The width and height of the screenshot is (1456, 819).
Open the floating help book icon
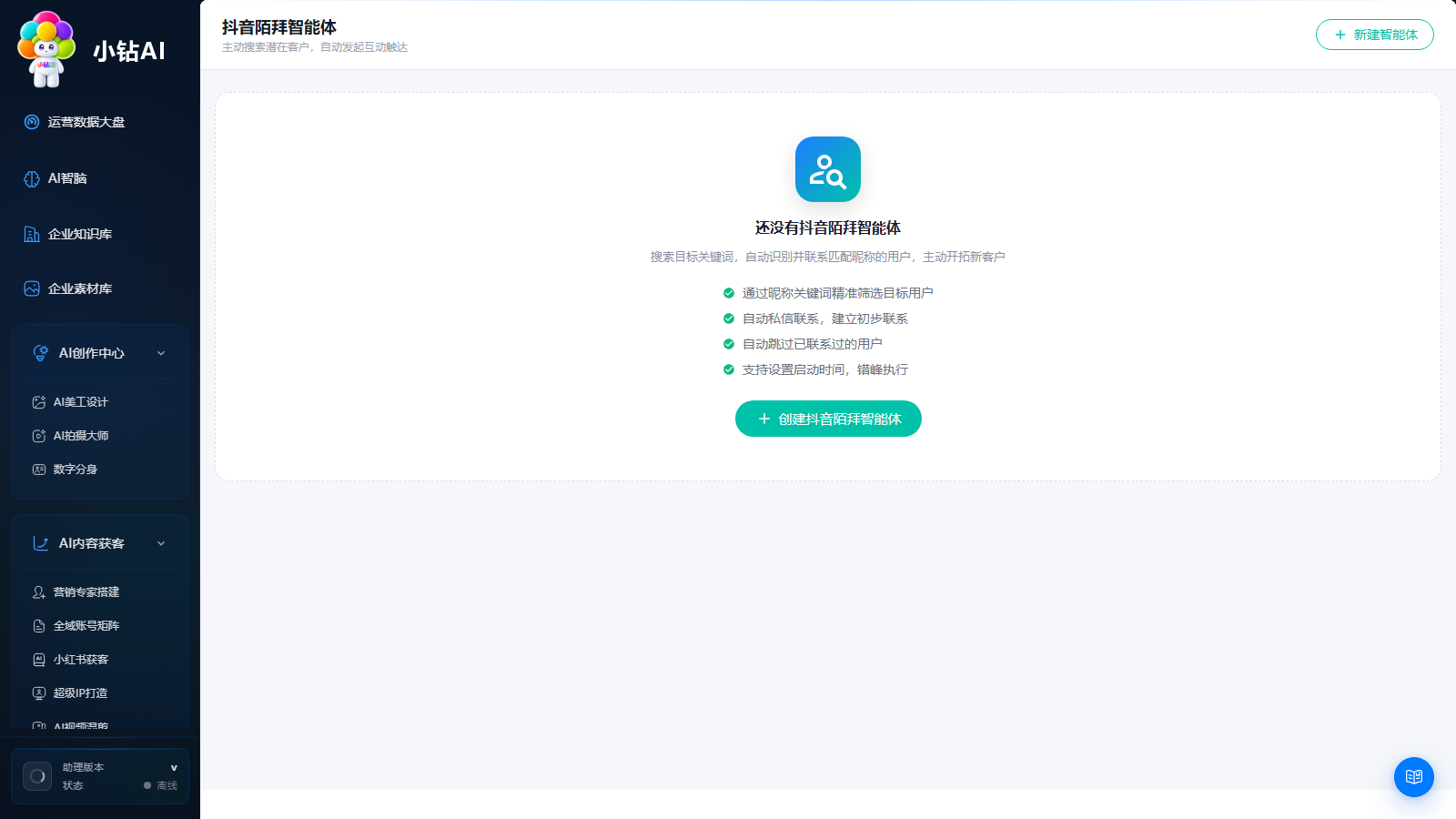pos(1414,777)
